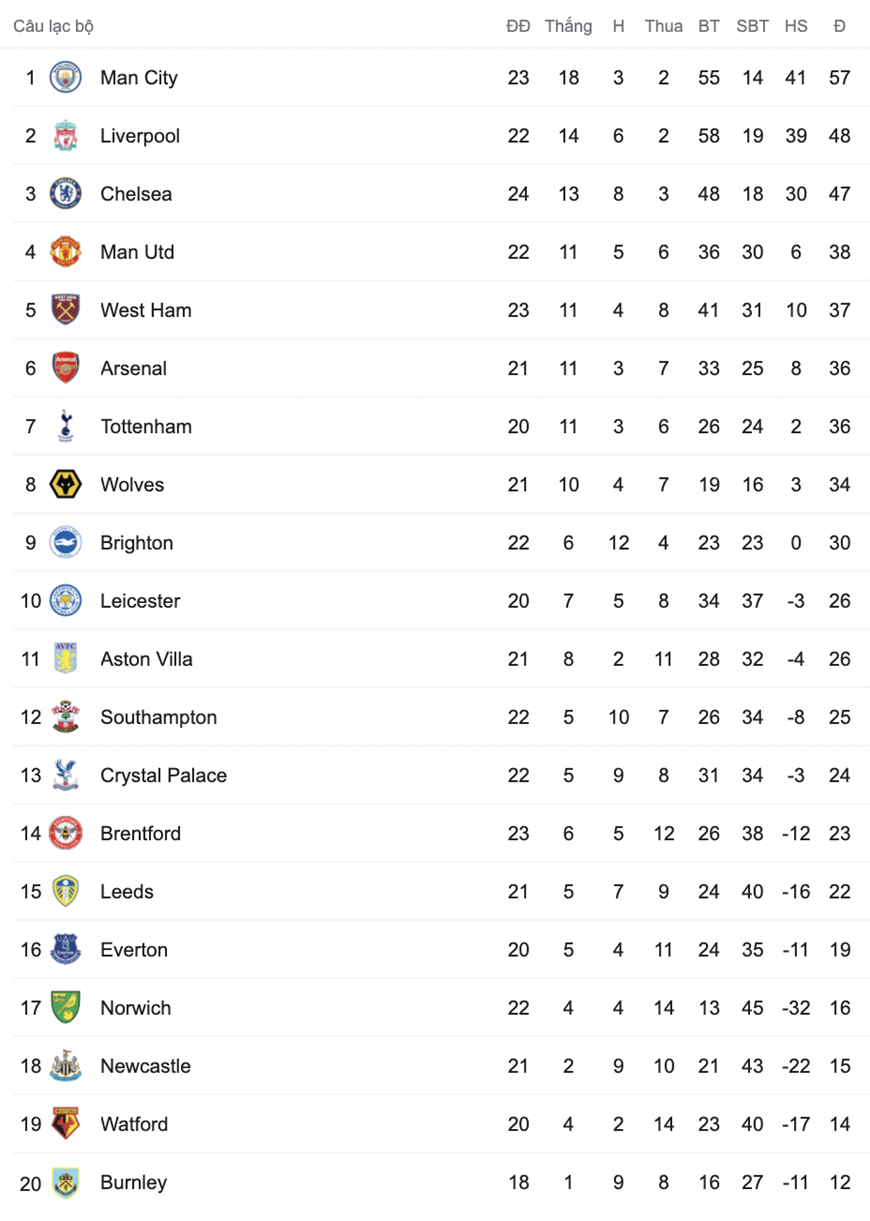Click the Brighton club crest
The height and width of the screenshot is (1221, 870).
click(66, 542)
